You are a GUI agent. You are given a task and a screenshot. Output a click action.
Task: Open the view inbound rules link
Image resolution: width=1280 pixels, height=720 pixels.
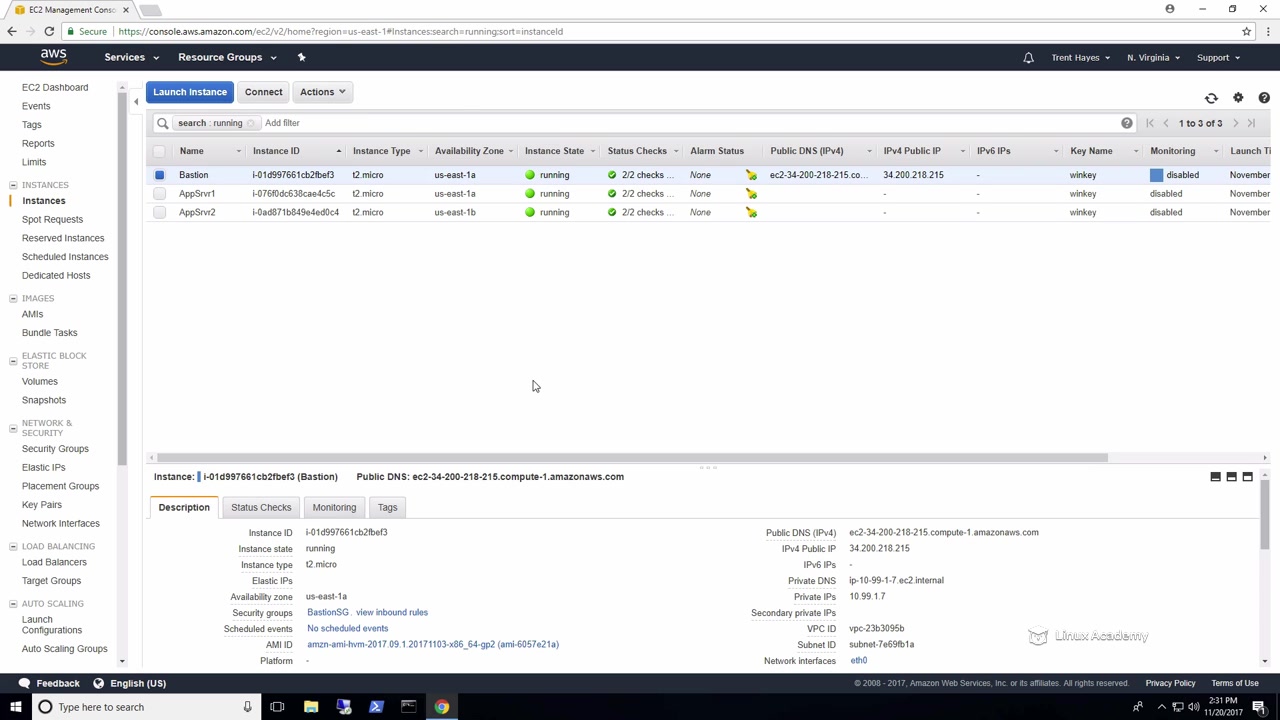click(391, 612)
